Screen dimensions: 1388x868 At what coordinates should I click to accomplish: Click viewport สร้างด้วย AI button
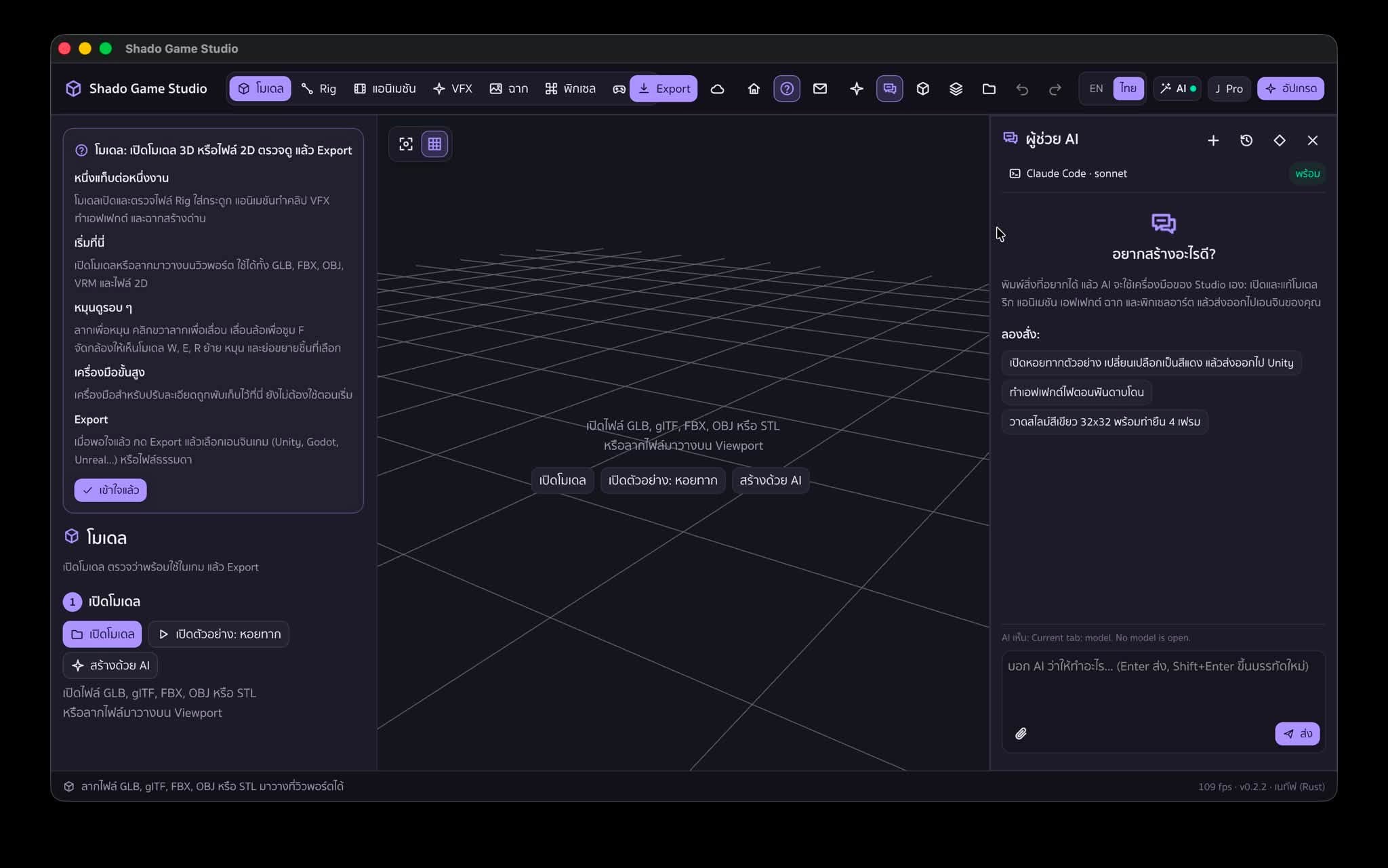click(771, 480)
